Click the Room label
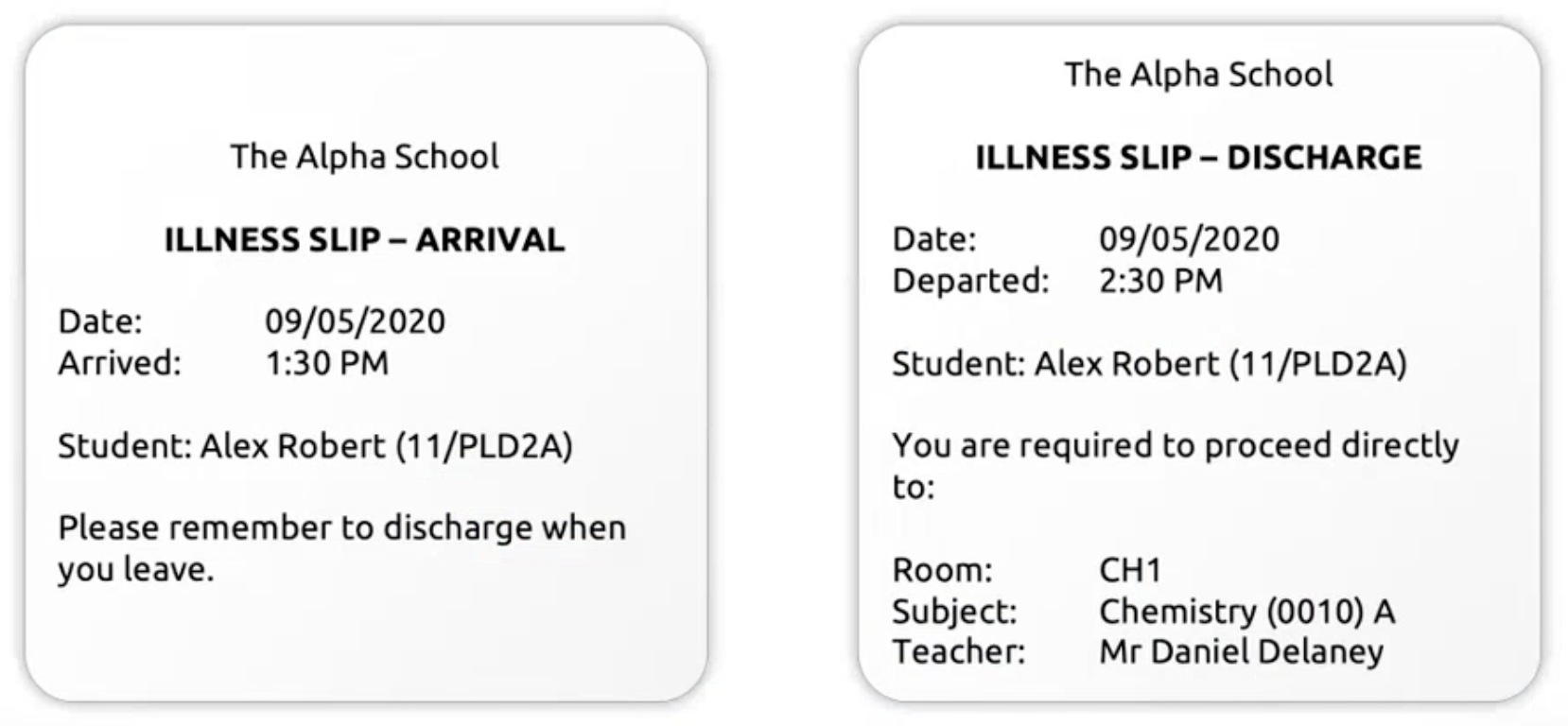The width and height of the screenshot is (1568, 726). [x=942, y=570]
